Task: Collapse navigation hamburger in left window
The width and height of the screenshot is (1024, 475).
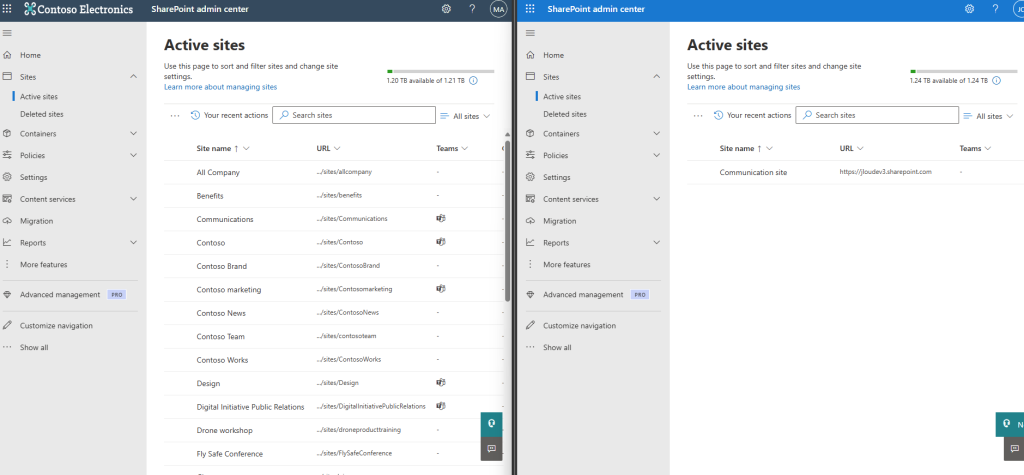Action: [x=7, y=33]
